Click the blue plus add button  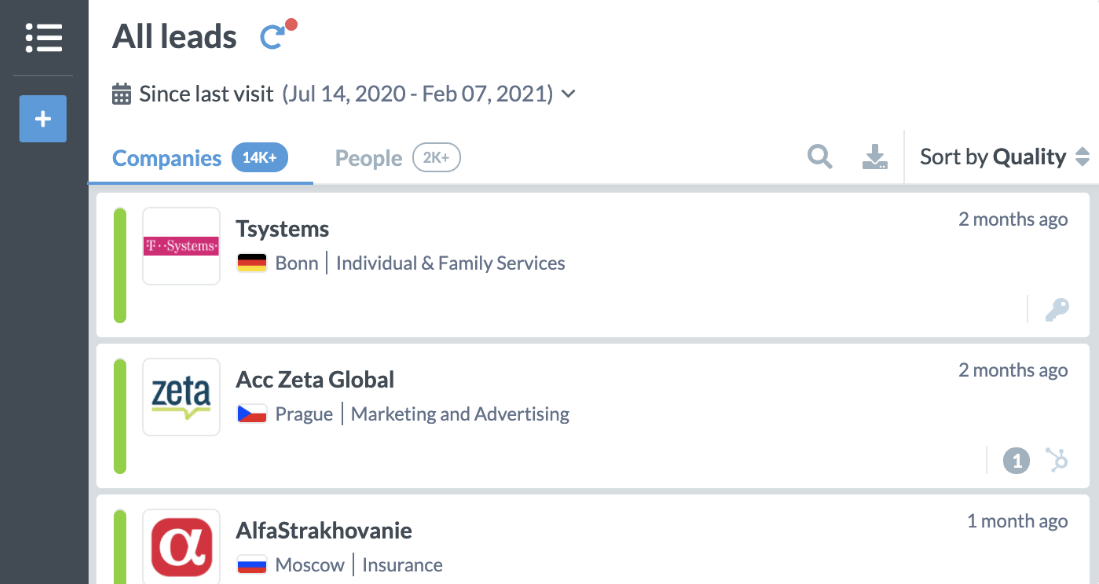click(x=43, y=119)
